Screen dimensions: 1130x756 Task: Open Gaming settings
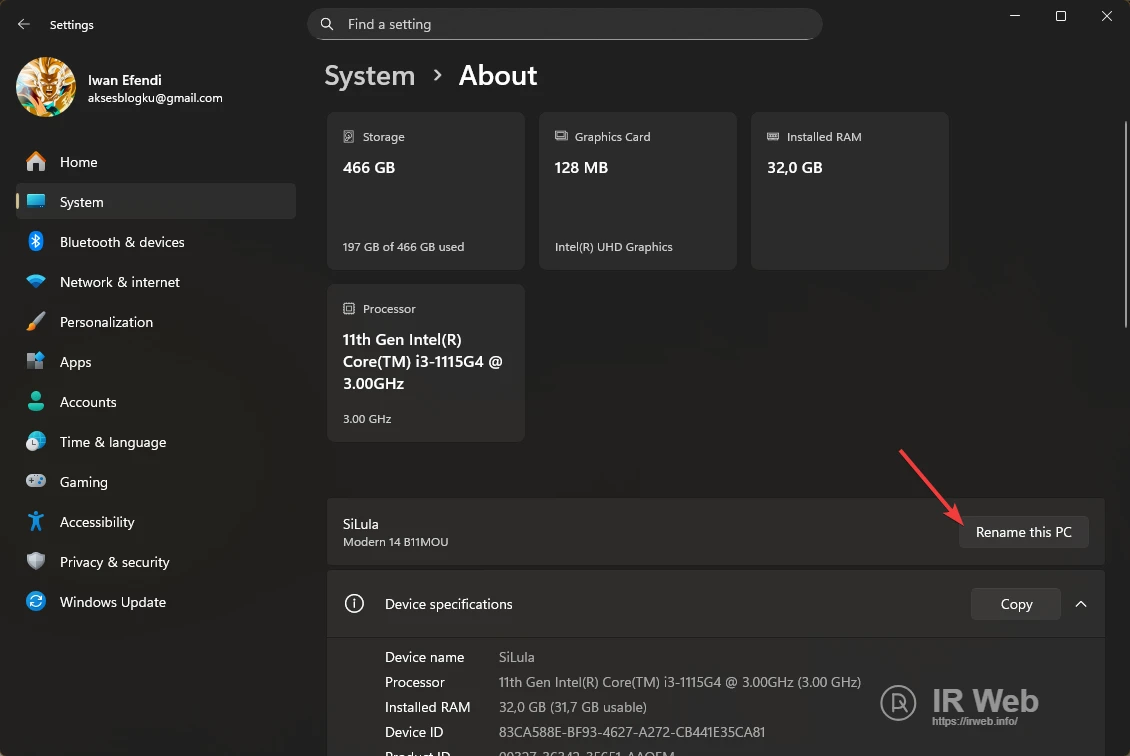156,481
